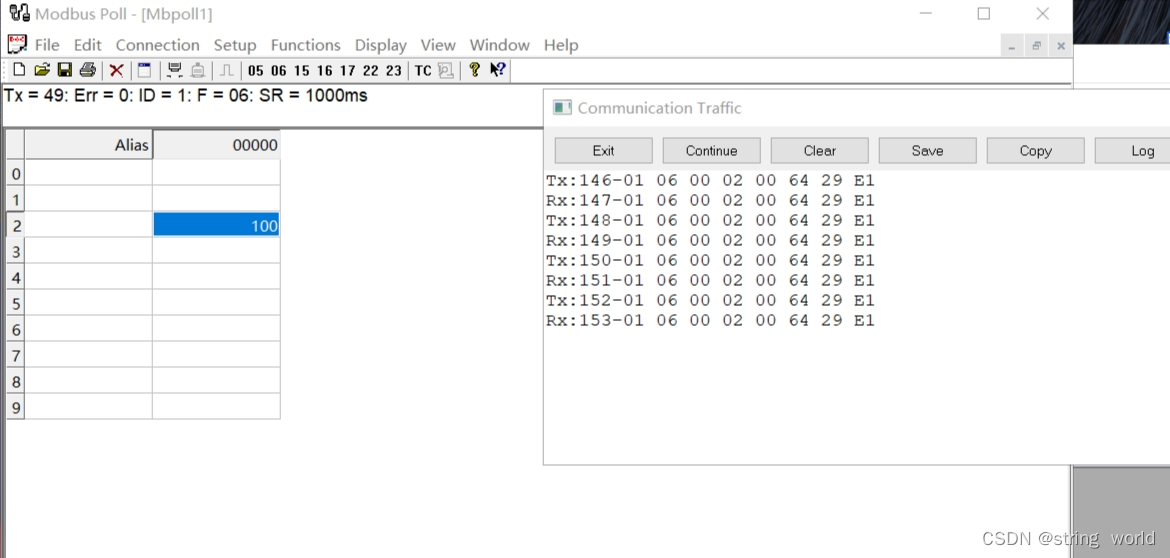Open the Functions menu

pos(305,46)
